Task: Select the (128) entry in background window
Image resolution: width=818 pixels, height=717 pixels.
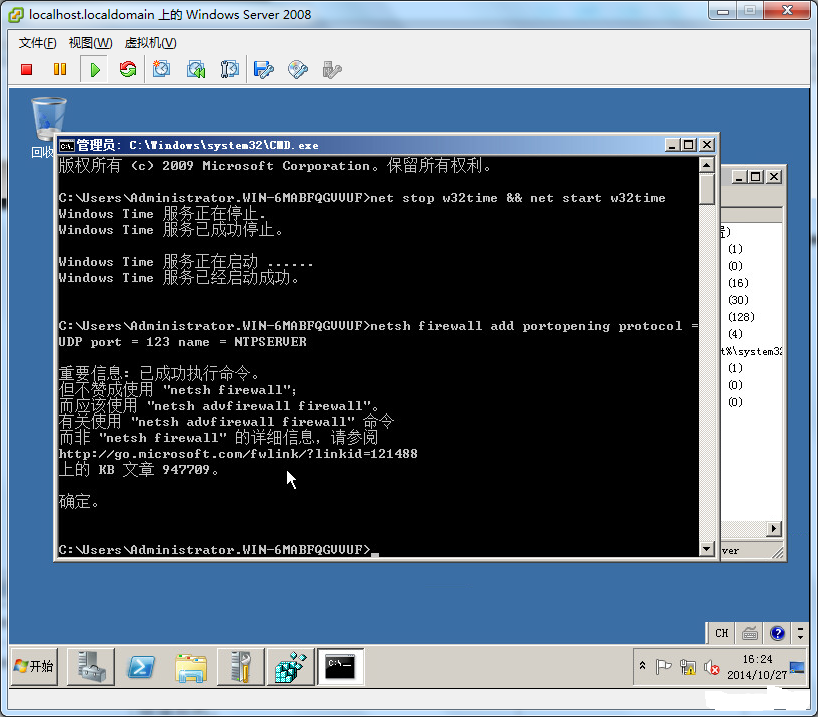Action: point(741,317)
